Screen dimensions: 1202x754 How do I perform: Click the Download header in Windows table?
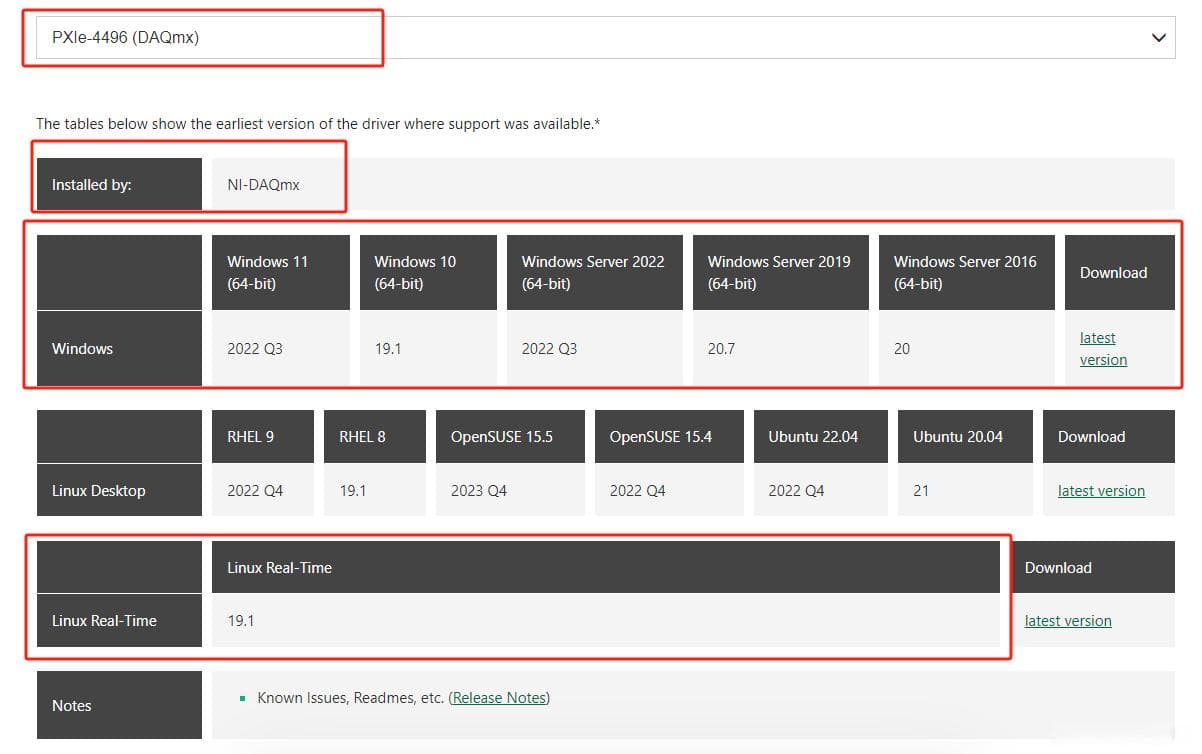click(x=1120, y=272)
